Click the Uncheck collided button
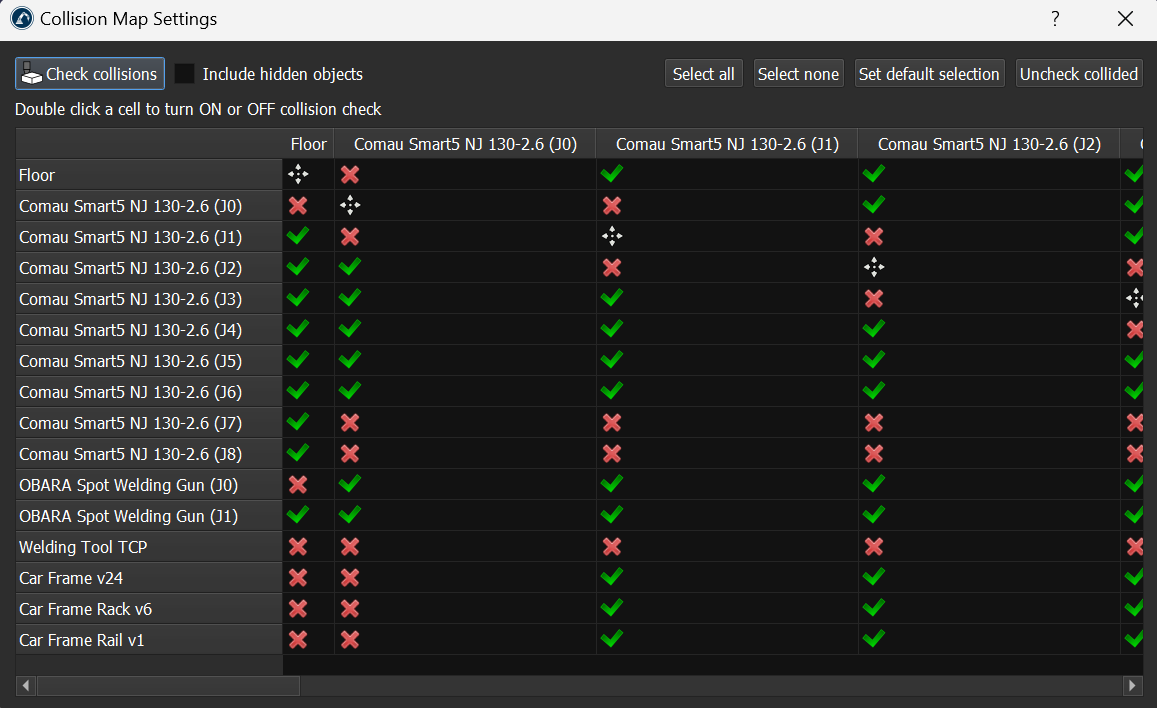The width and height of the screenshot is (1159, 708). pos(1078,74)
